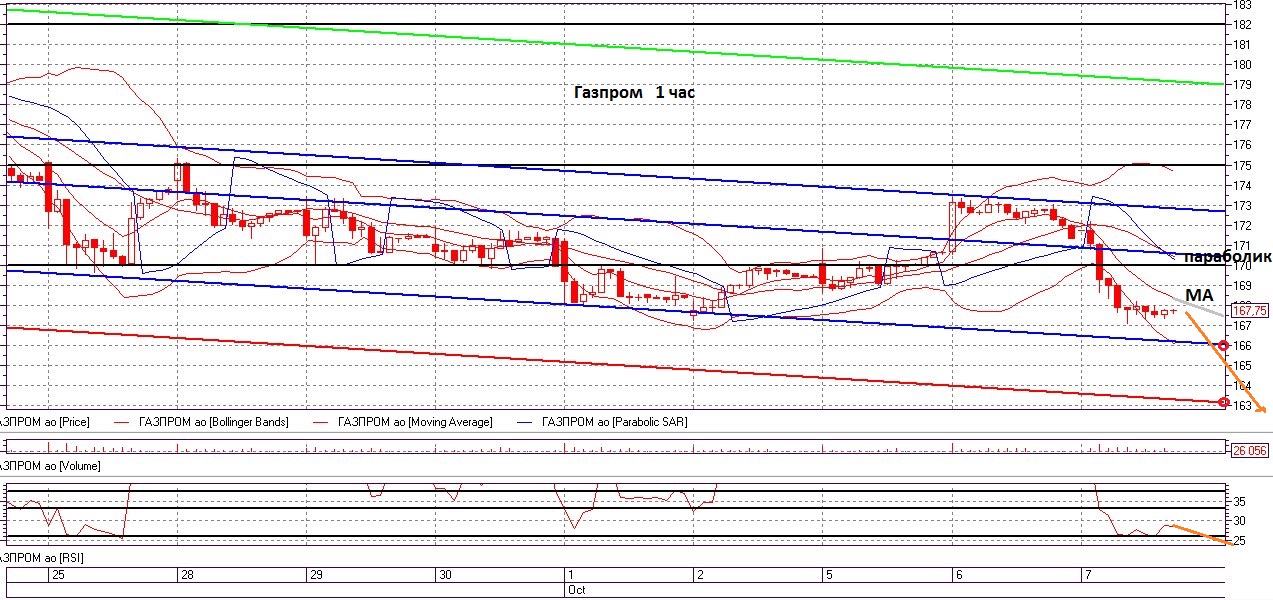
Task: Click the date label 2 on time axis
Action: pos(700,575)
